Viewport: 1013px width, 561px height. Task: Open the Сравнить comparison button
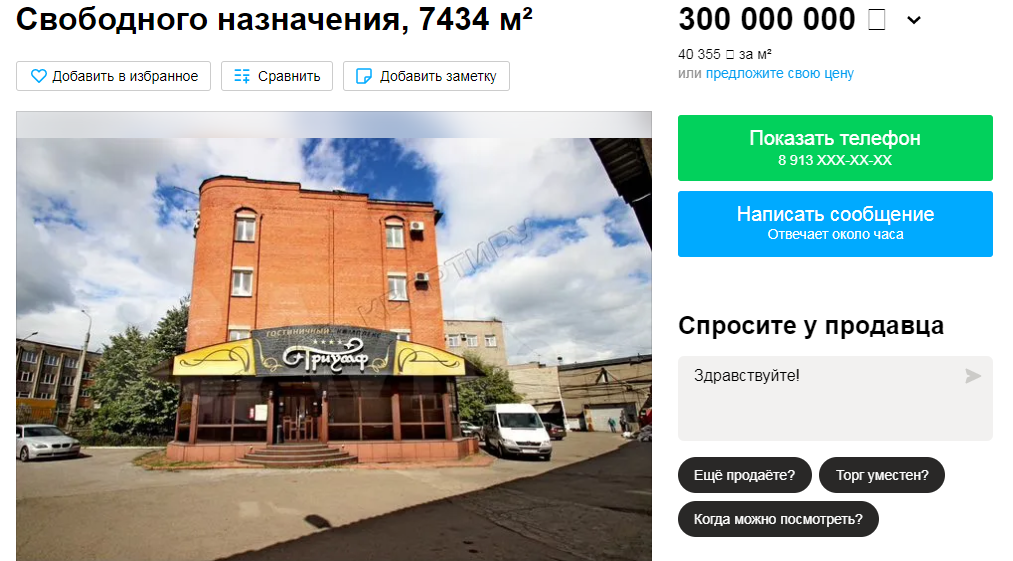coord(277,76)
